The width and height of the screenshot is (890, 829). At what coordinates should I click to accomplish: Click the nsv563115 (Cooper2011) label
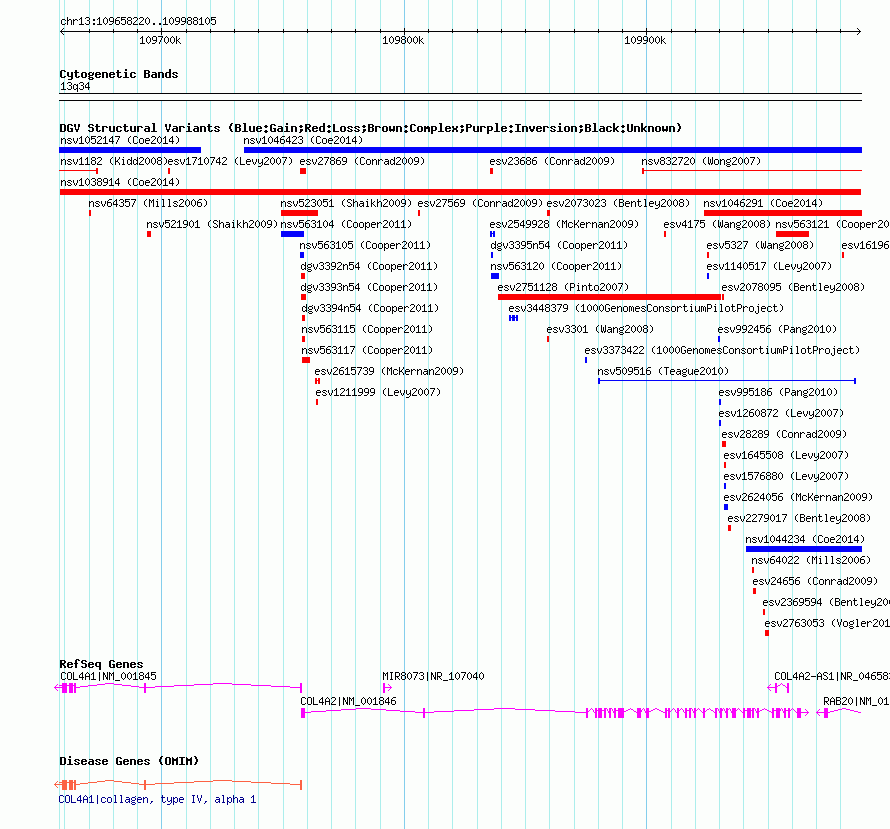(367, 329)
